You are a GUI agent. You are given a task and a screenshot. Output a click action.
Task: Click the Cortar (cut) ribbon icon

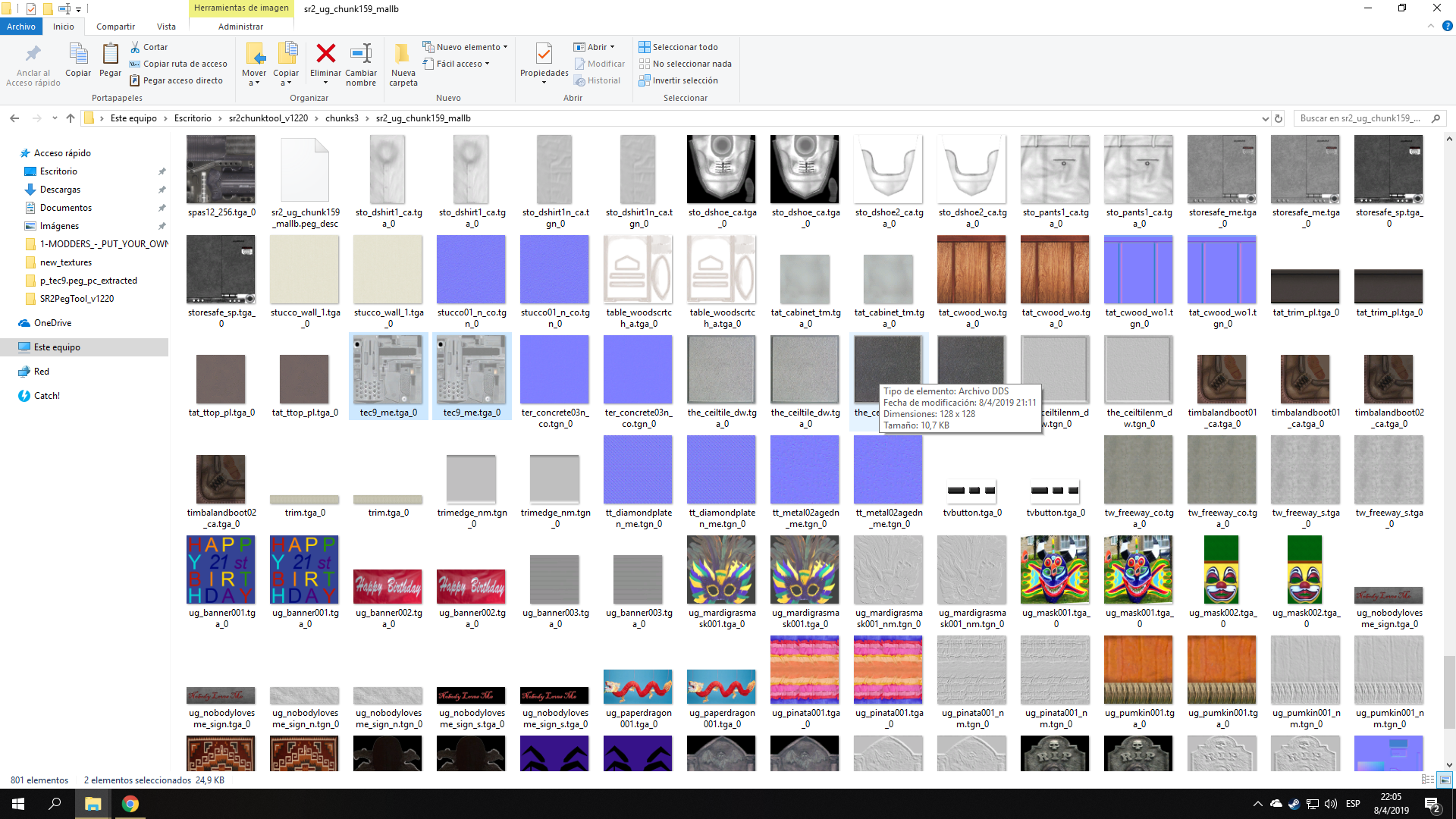pyautogui.click(x=135, y=47)
